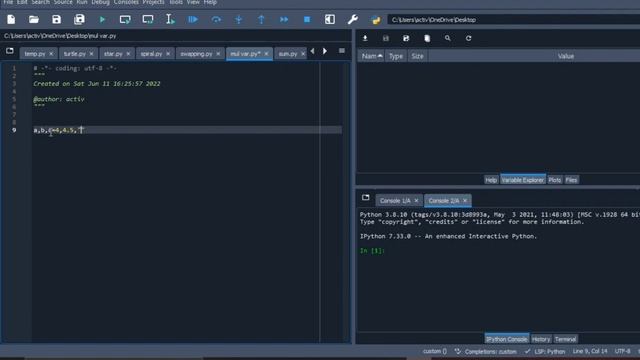
Task: Close the spiral.py tab
Action: tap(168, 53)
